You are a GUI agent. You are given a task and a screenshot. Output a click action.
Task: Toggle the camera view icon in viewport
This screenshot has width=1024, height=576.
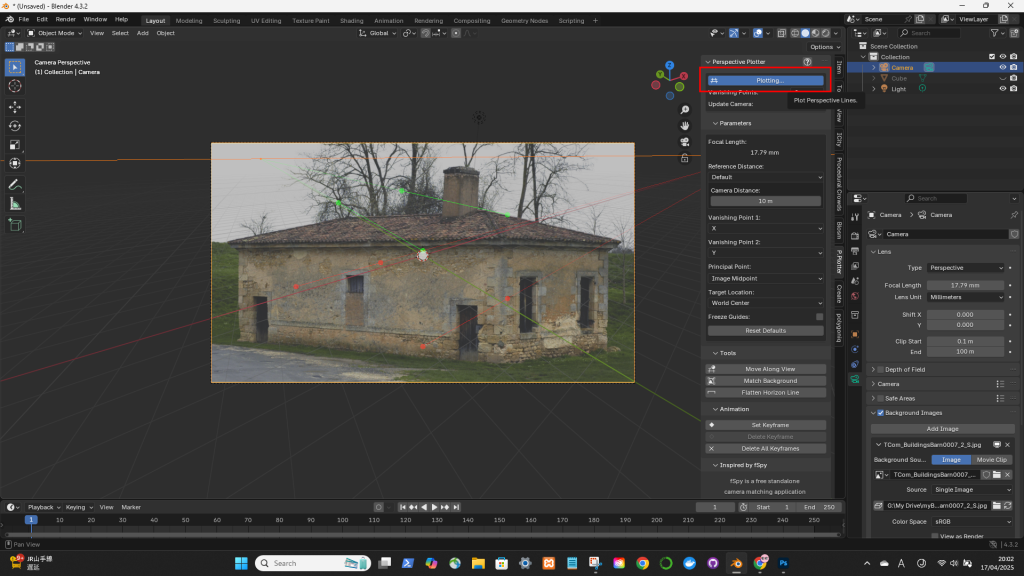point(684,141)
